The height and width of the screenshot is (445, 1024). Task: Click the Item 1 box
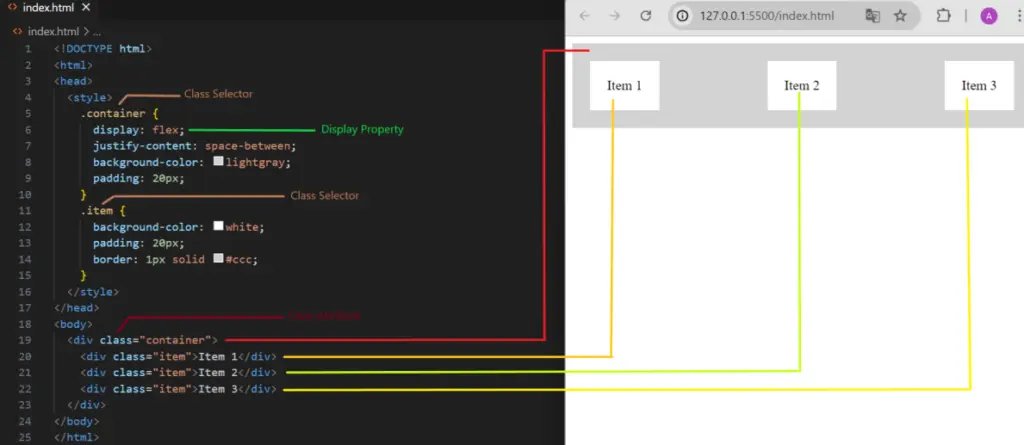(624, 86)
